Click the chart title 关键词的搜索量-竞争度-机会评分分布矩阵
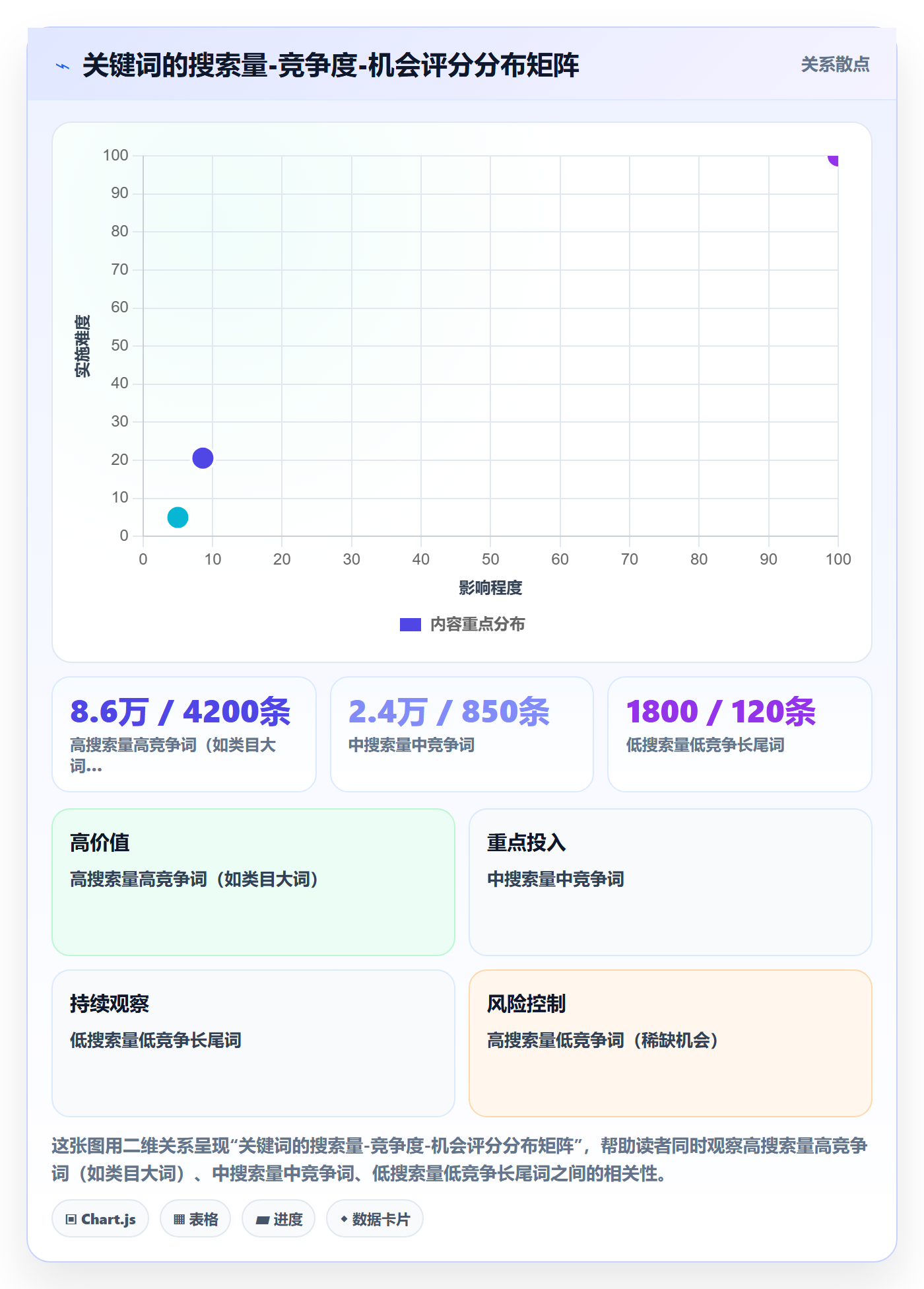The height and width of the screenshot is (1289, 924). [x=331, y=65]
